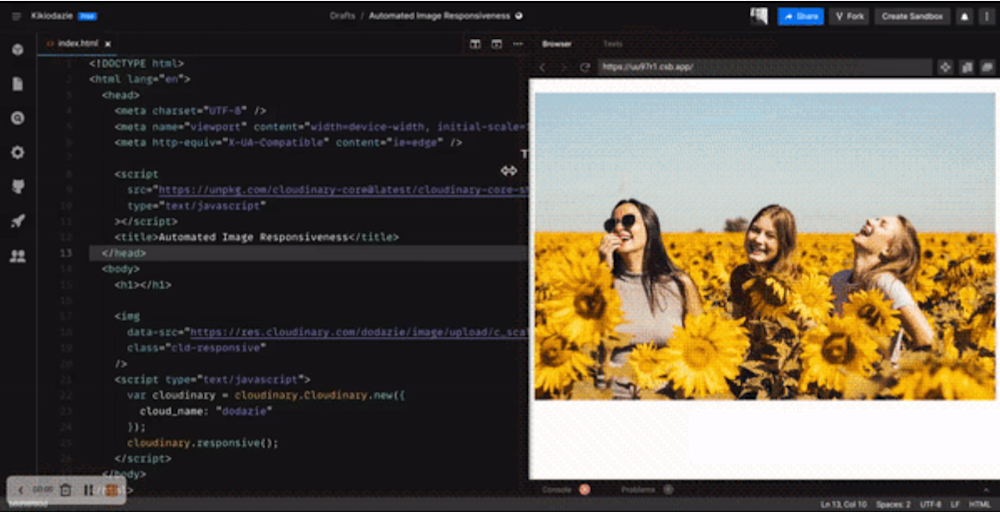This screenshot has height=512, width=1000.
Task: Click the Create Sandbox button
Action: click(x=912, y=16)
